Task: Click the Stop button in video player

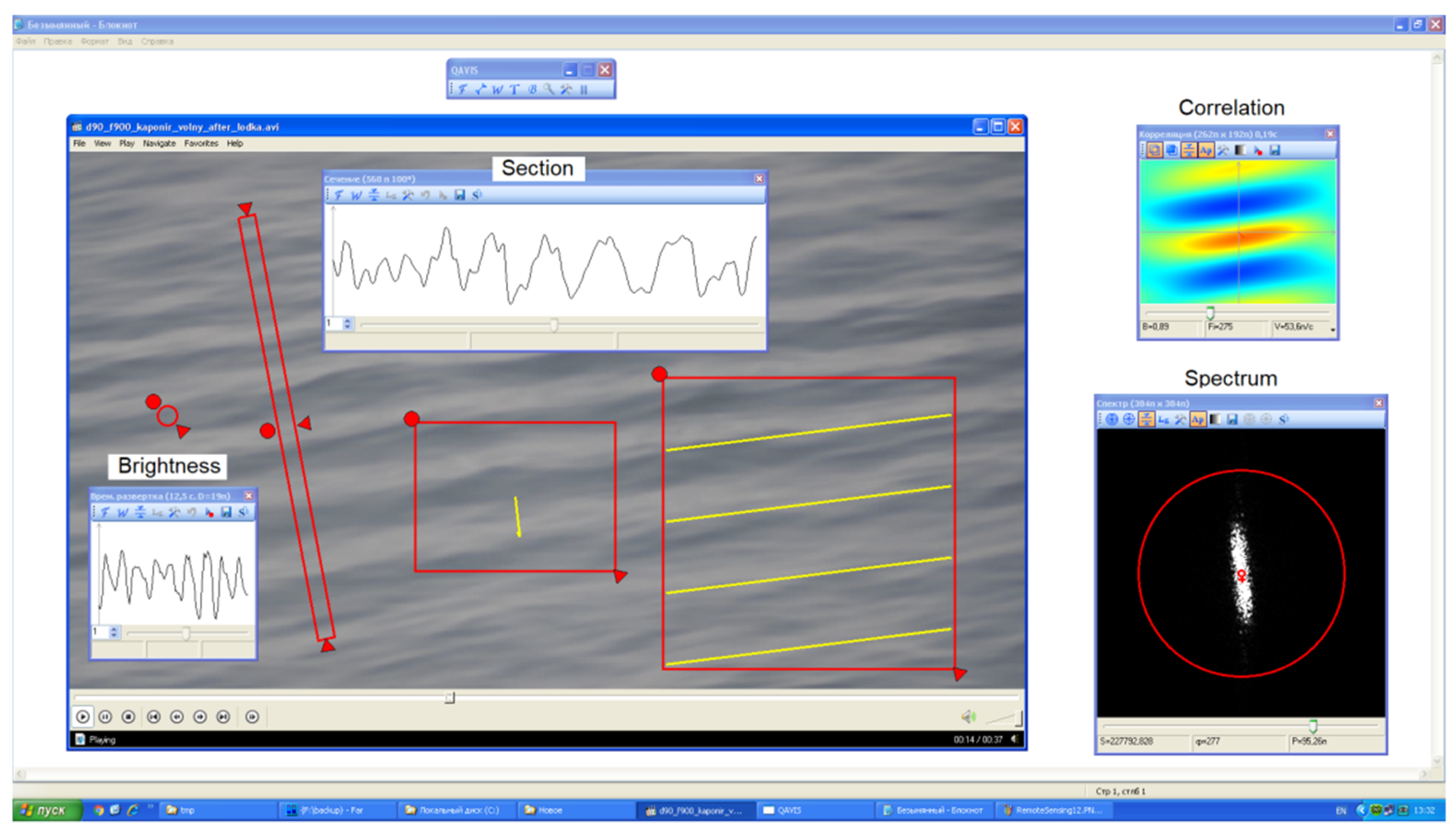Action: (128, 717)
